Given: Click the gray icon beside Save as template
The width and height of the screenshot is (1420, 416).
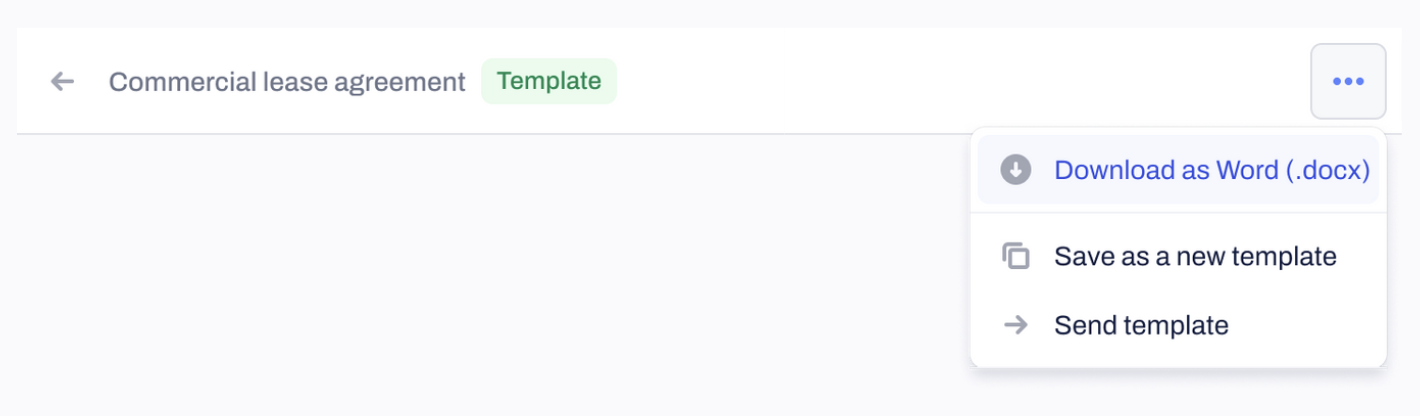Looking at the screenshot, I should tap(1016, 256).
